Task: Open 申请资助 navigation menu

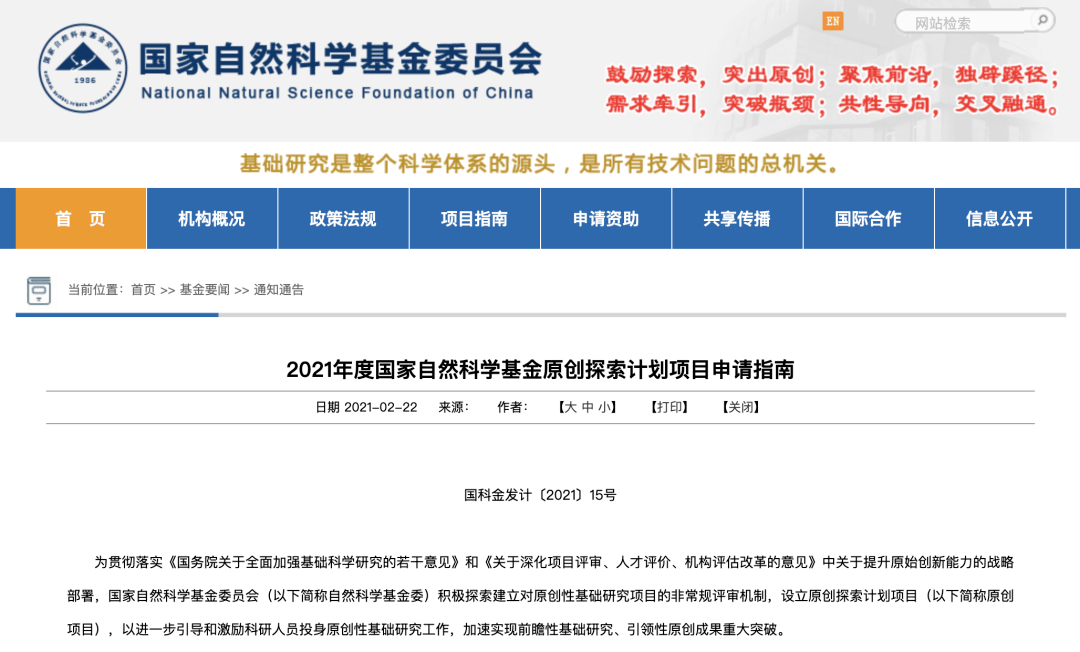Action: (606, 218)
